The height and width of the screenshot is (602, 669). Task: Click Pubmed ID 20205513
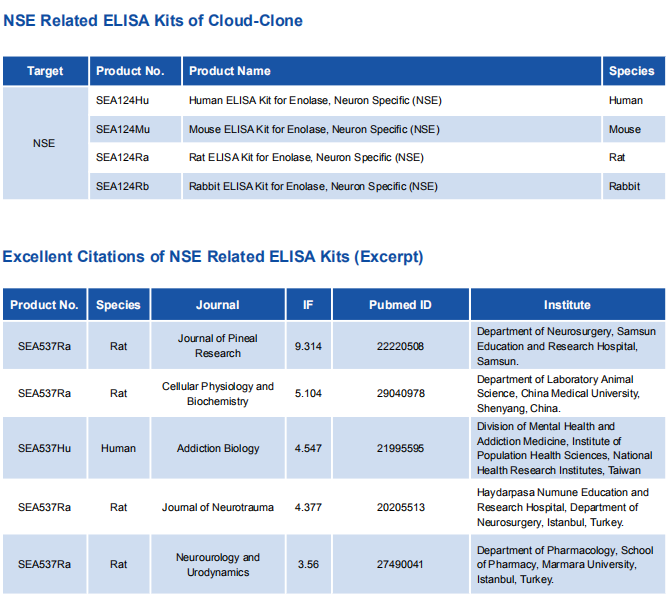401,507
